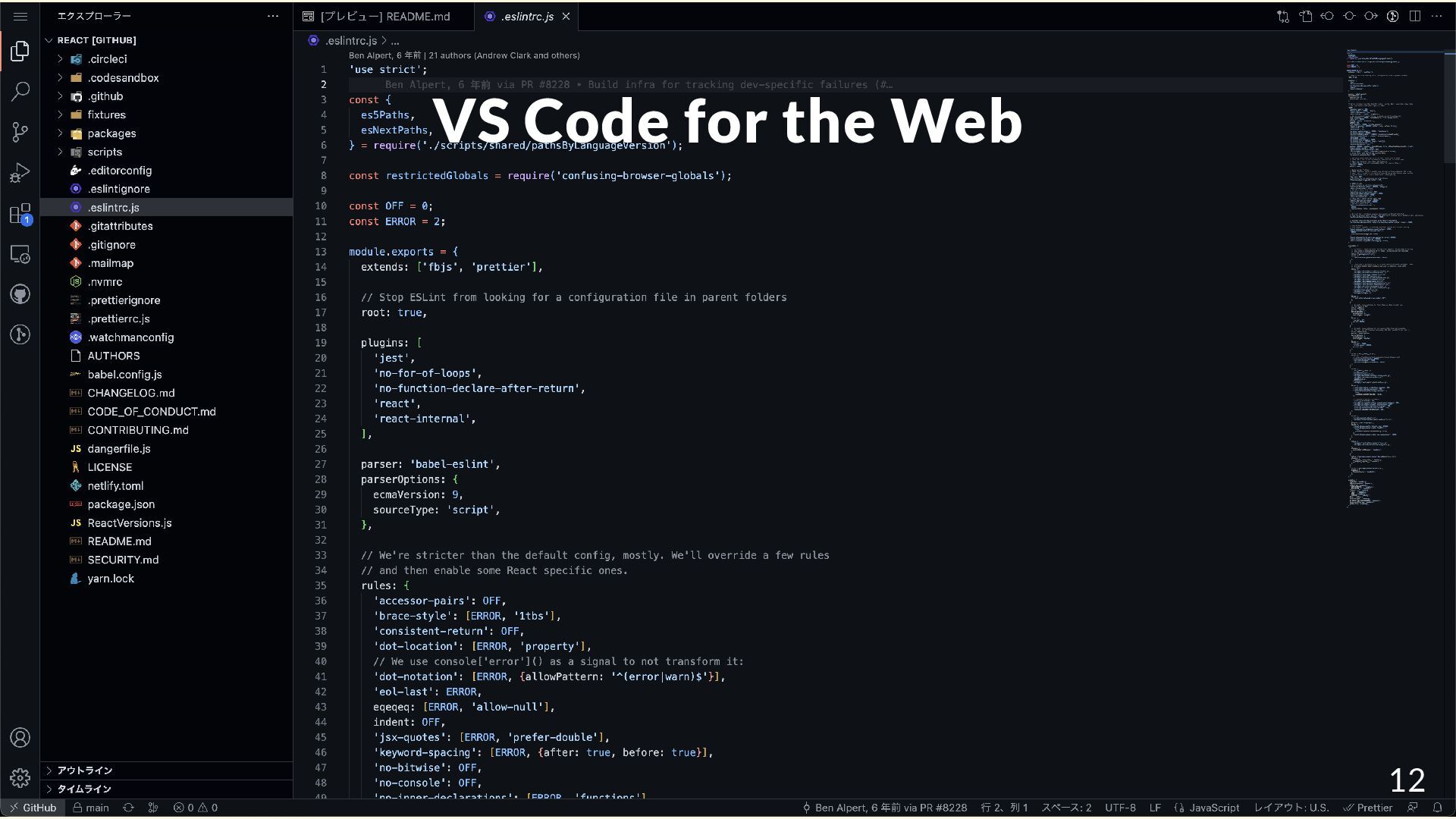Toggle the notifications bell in status bar
The image size is (1456, 819).
point(1437,808)
